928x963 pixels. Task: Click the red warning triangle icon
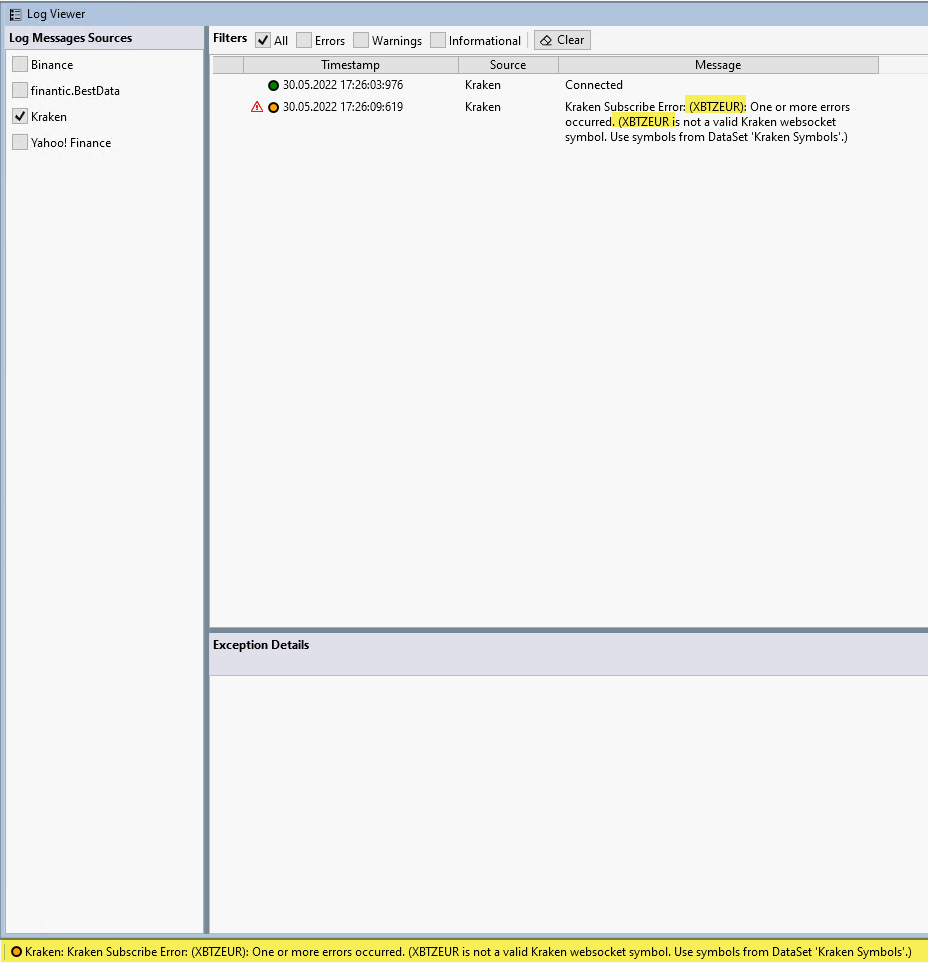click(x=257, y=107)
